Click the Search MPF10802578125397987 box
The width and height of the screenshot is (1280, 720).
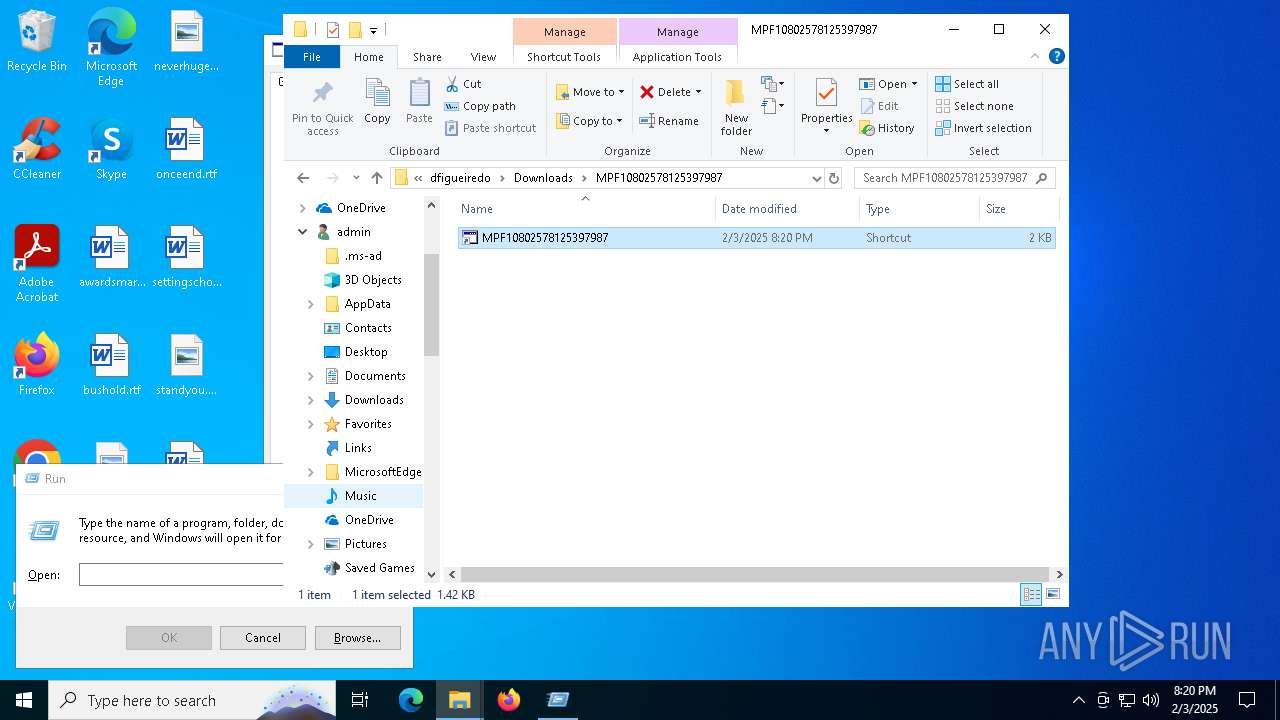[954, 178]
